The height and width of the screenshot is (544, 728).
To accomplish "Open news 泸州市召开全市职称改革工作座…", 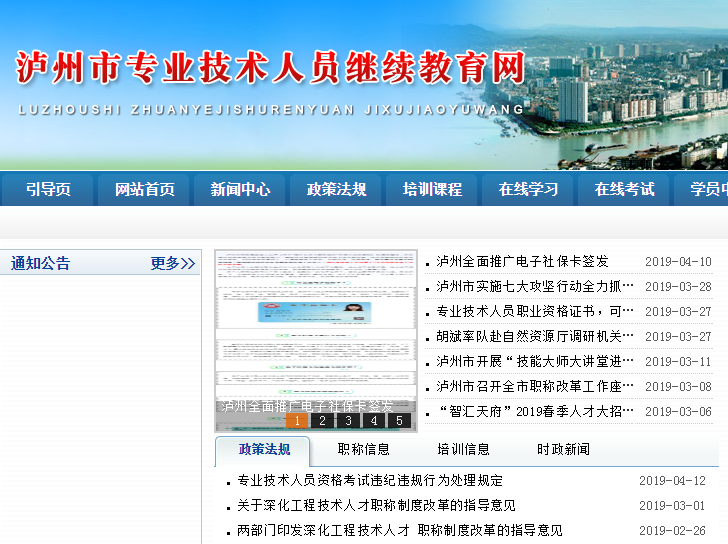I will pyautogui.click(x=534, y=387).
